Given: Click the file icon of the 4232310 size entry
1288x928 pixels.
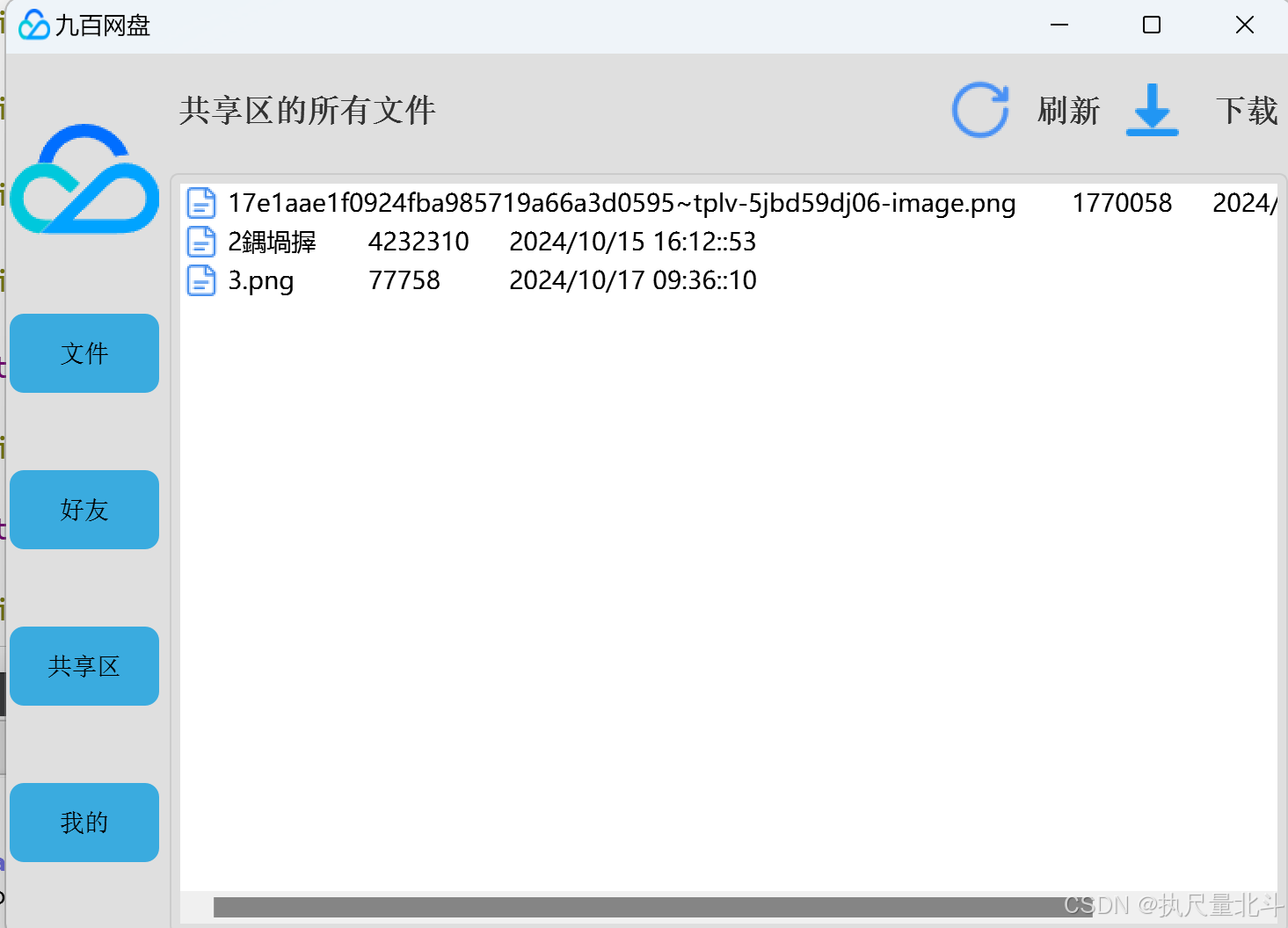Looking at the screenshot, I should [201, 242].
